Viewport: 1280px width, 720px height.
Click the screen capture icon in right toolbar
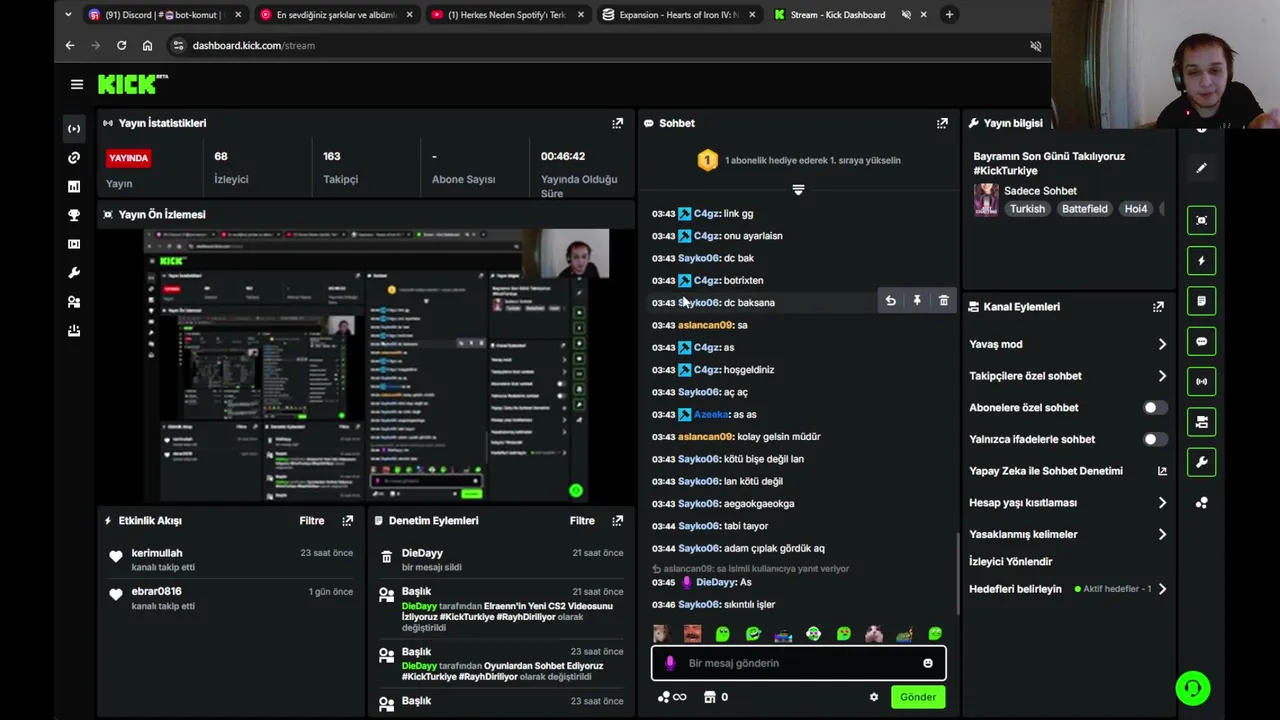pos(1201,220)
